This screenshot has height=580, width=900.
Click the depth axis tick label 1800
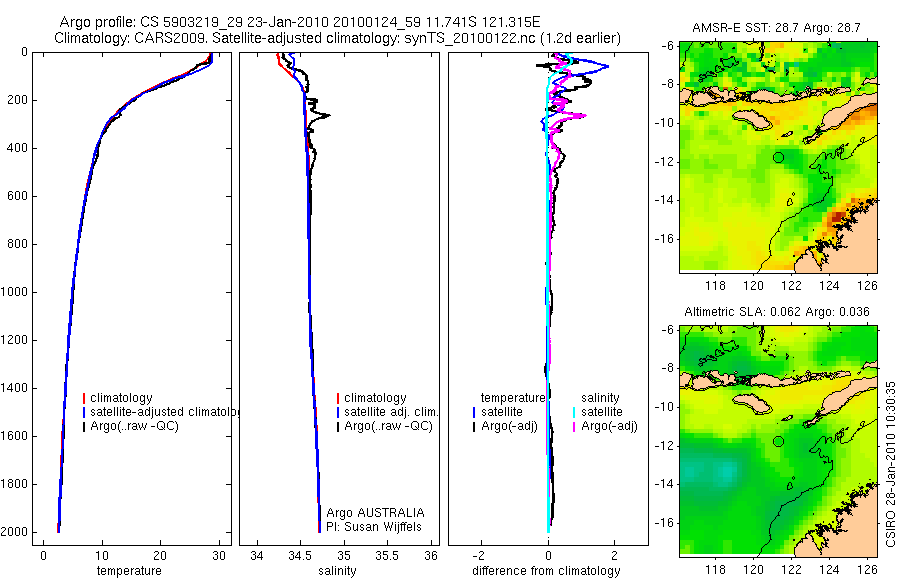pos(15,484)
